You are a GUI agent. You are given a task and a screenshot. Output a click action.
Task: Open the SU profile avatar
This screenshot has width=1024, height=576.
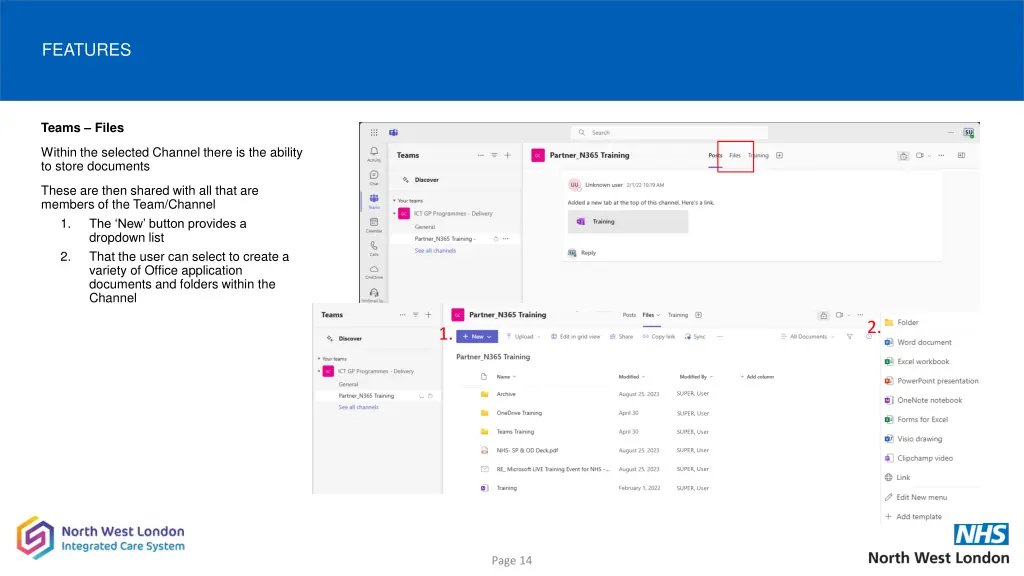click(968, 133)
